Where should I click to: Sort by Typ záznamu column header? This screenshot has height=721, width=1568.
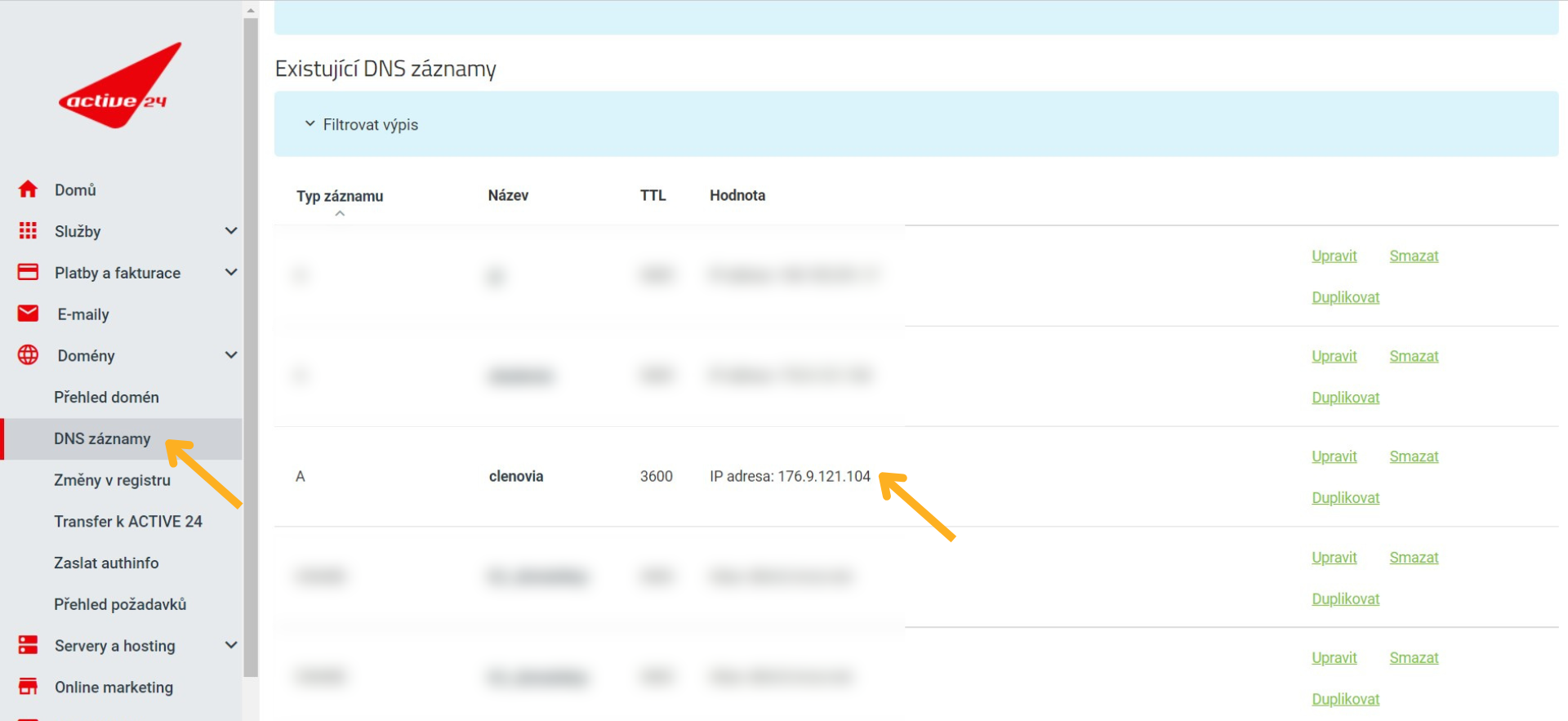[x=339, y=196]
